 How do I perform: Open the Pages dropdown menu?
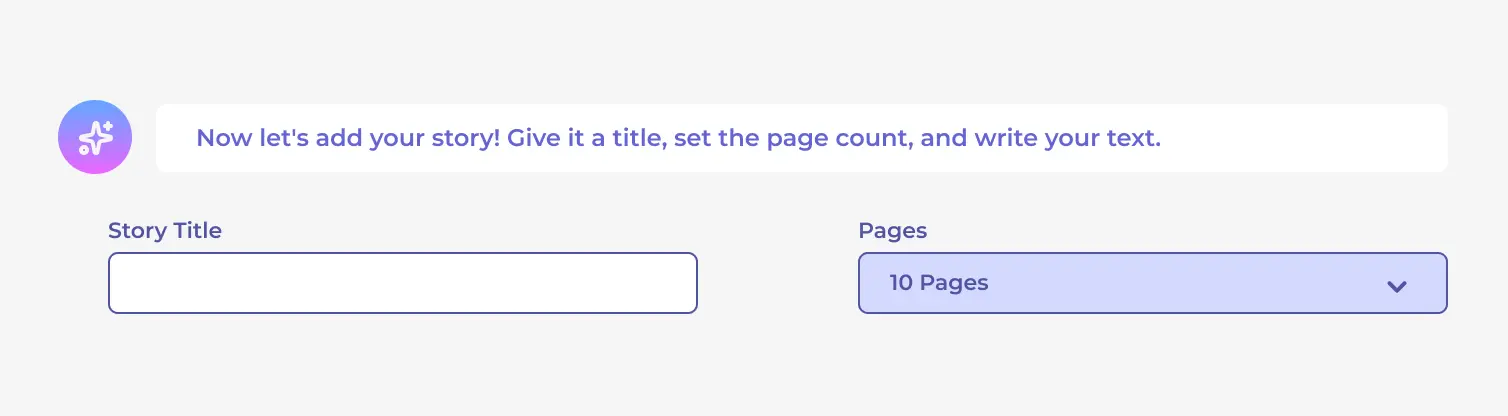coord(1152,283)
